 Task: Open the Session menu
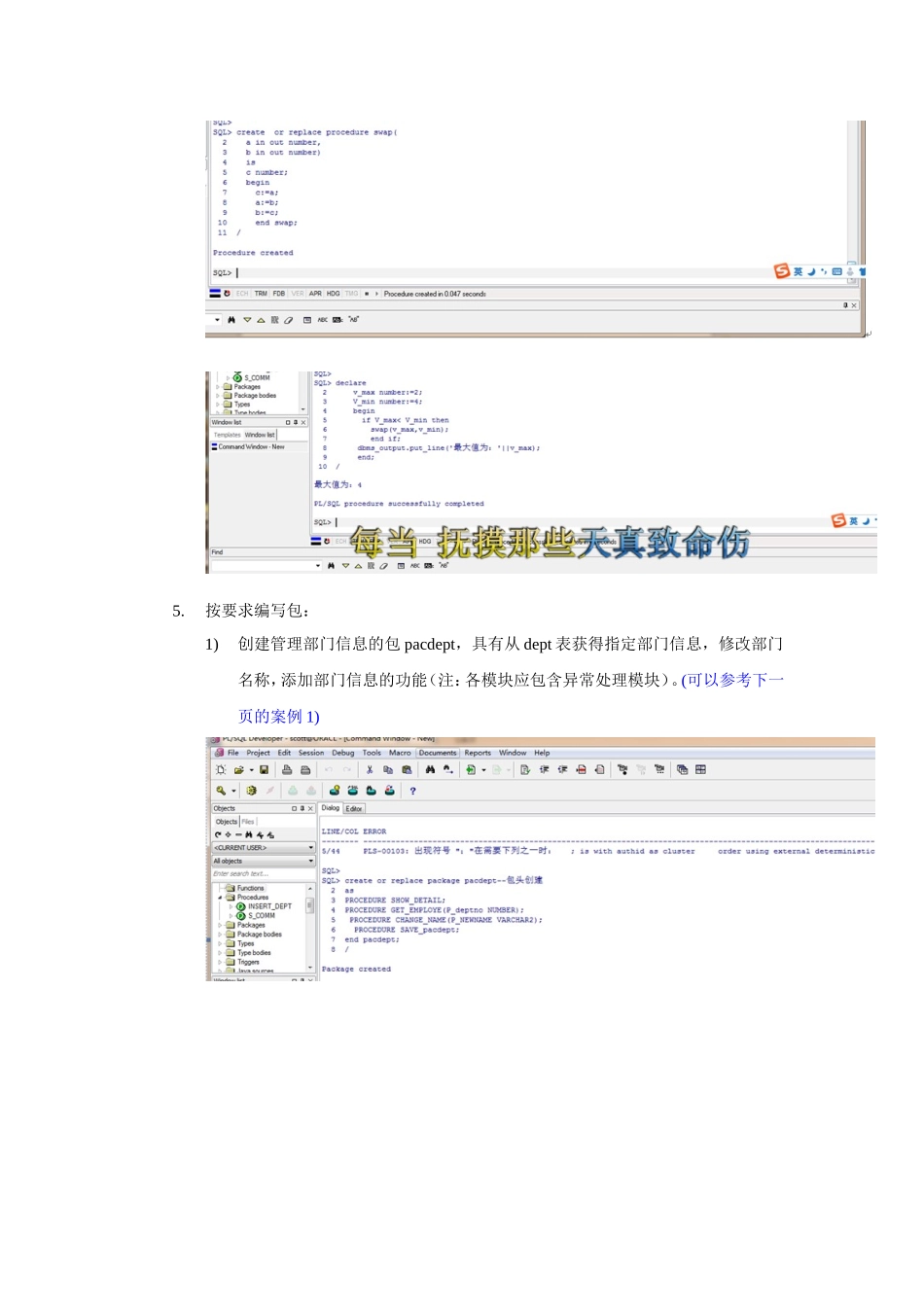[x=311, y=753]
